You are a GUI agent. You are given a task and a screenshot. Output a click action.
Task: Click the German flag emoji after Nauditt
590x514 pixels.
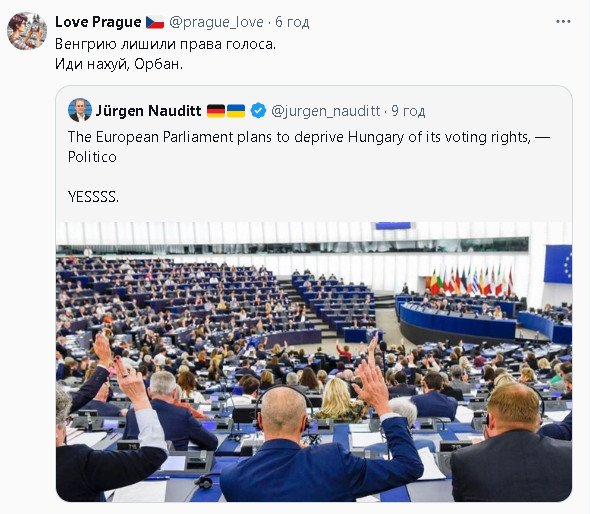click(216, 111)
